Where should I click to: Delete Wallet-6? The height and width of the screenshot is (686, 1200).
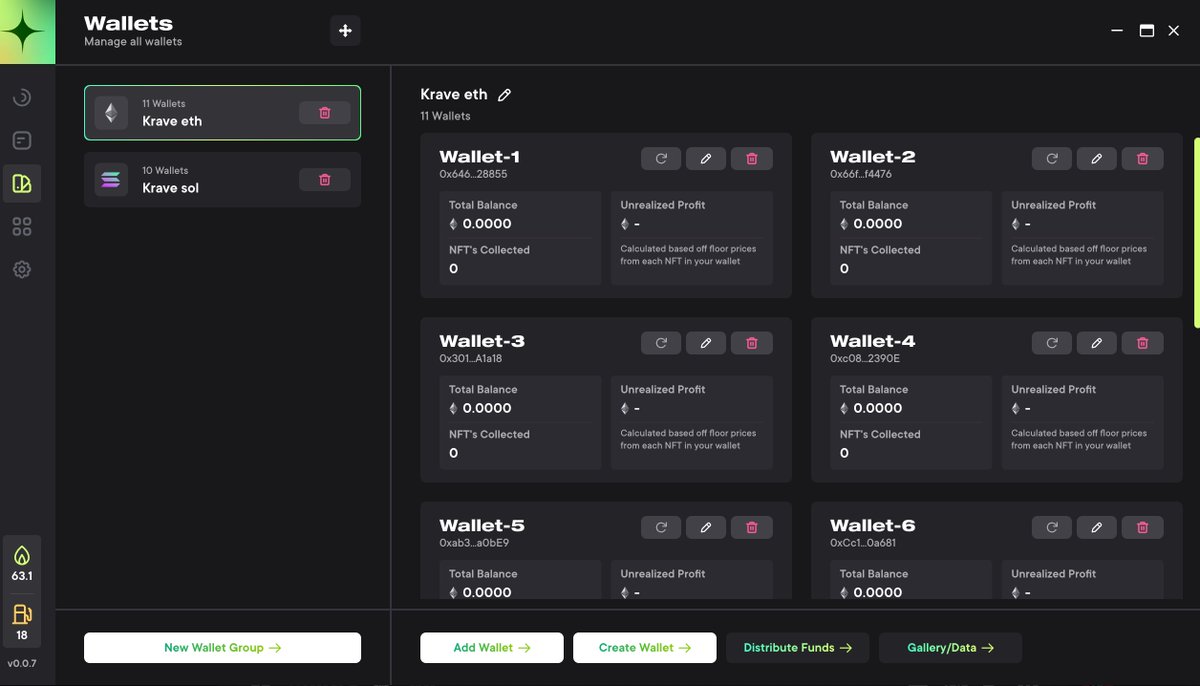pyautogui.click(x=1143, y=527)
